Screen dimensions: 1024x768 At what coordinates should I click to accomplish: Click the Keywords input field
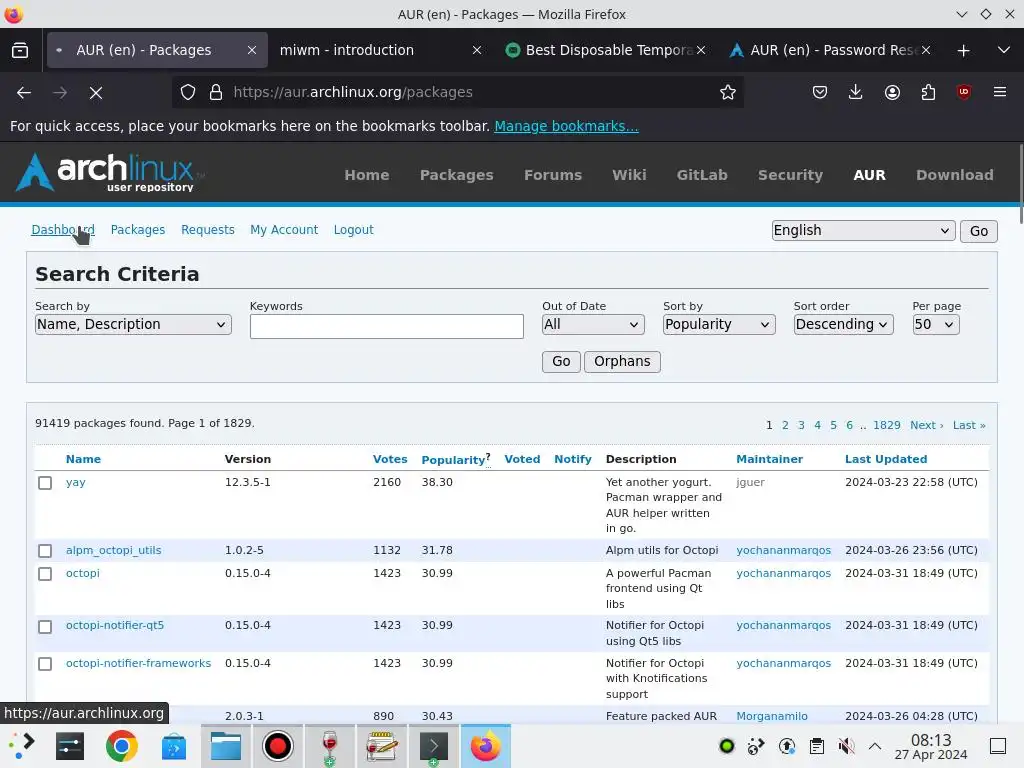point(387,327)
